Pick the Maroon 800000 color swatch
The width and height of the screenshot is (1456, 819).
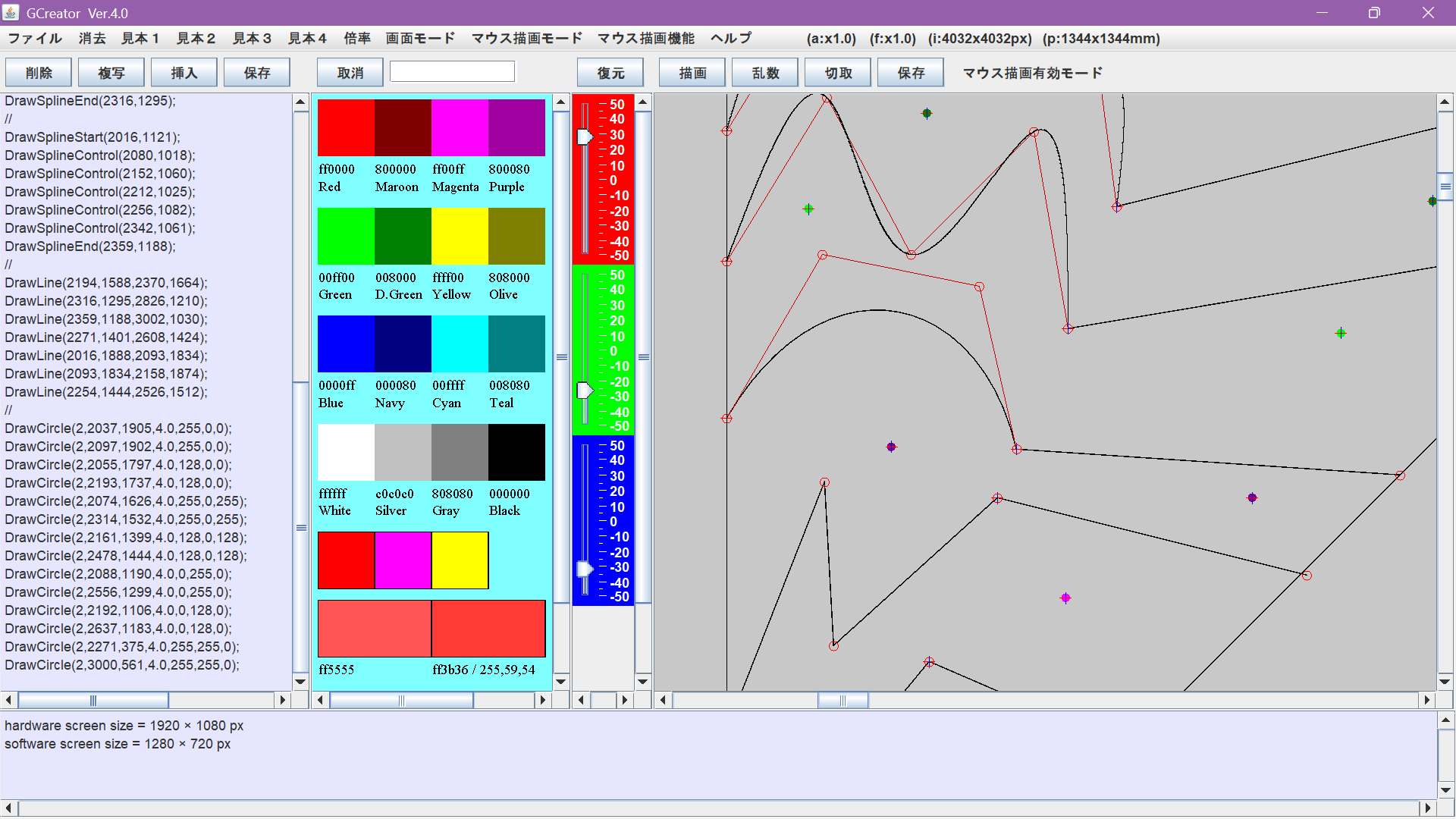coord(403,127)
